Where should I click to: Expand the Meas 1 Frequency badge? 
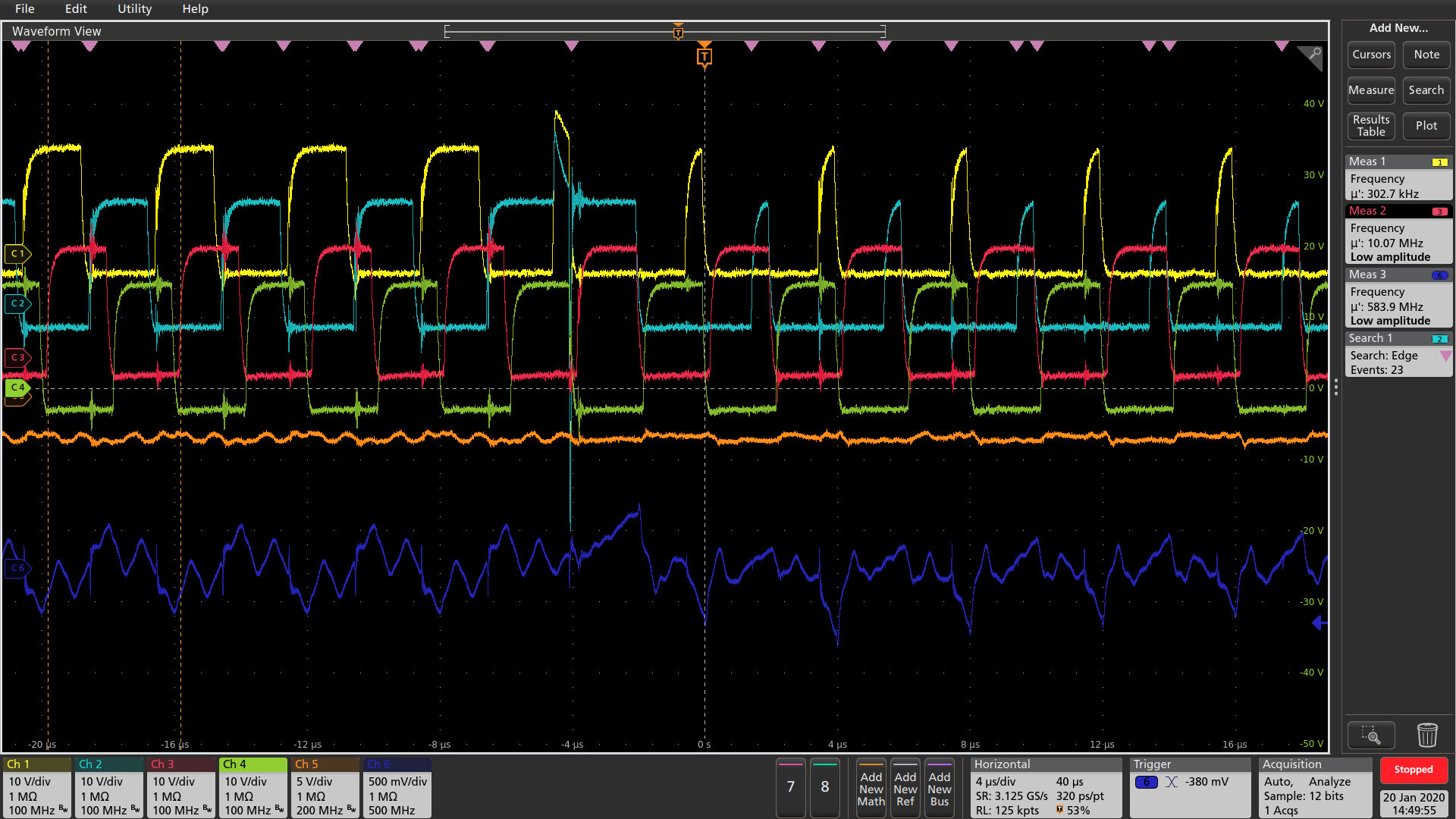pos(1398,177)
